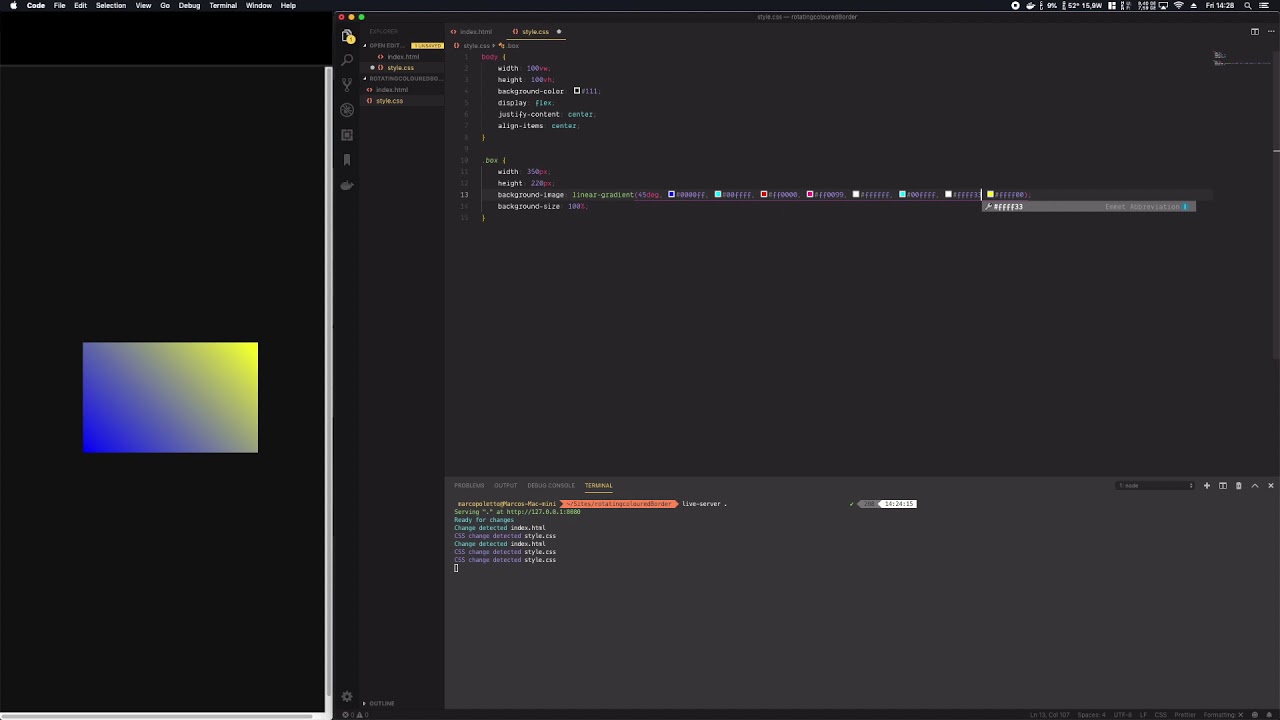Select the language mode CSS in status bar
Image resolution: width=1280 pixels, height=720 pixels.
1160,715
